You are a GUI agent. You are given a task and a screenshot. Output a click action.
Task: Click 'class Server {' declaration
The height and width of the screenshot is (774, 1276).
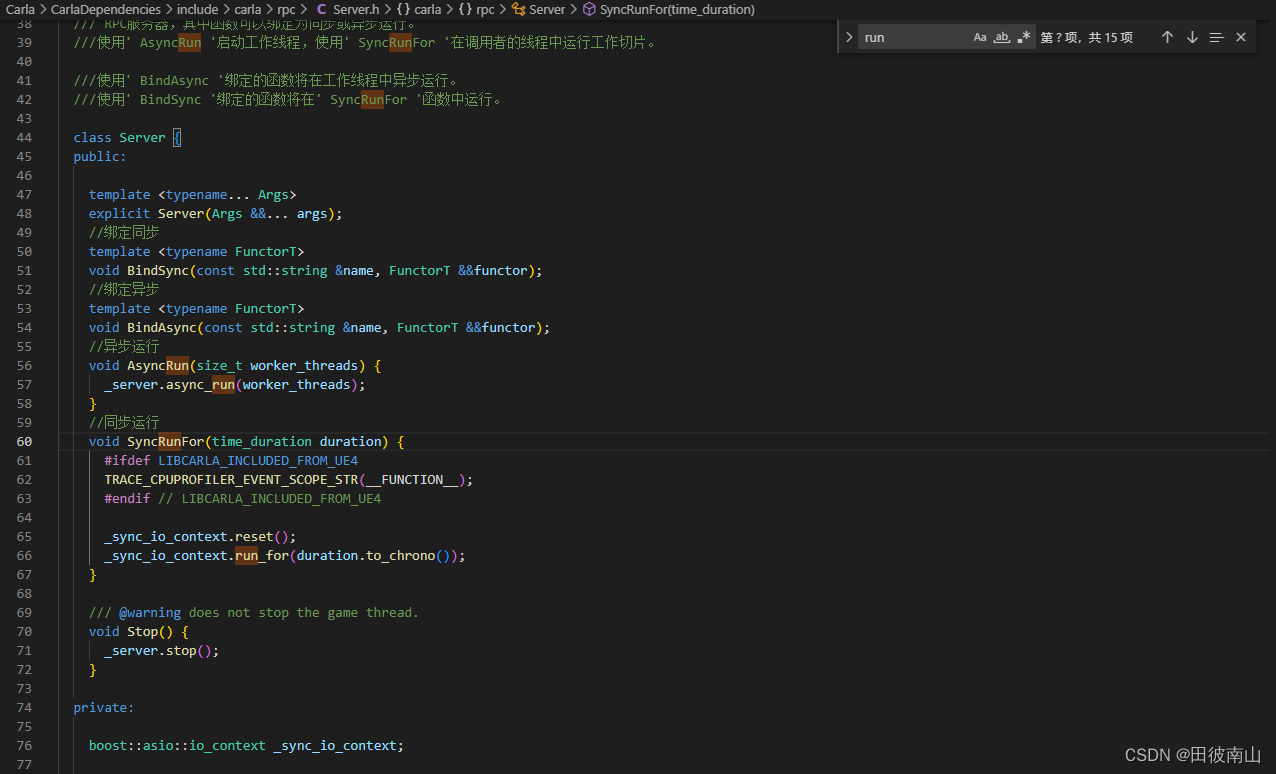[127, 137]
